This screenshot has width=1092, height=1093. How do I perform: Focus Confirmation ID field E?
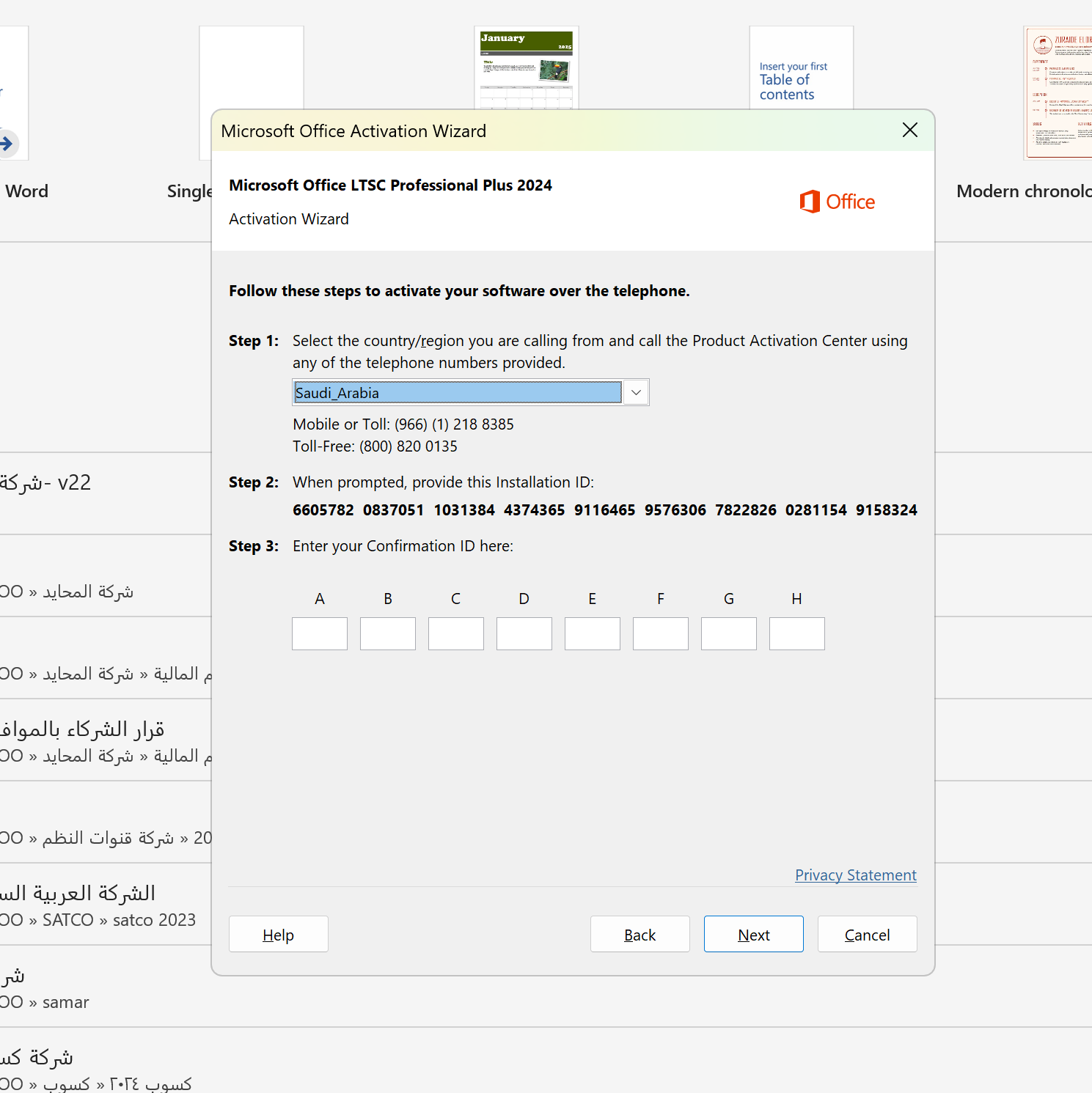[x=593, y=633]
